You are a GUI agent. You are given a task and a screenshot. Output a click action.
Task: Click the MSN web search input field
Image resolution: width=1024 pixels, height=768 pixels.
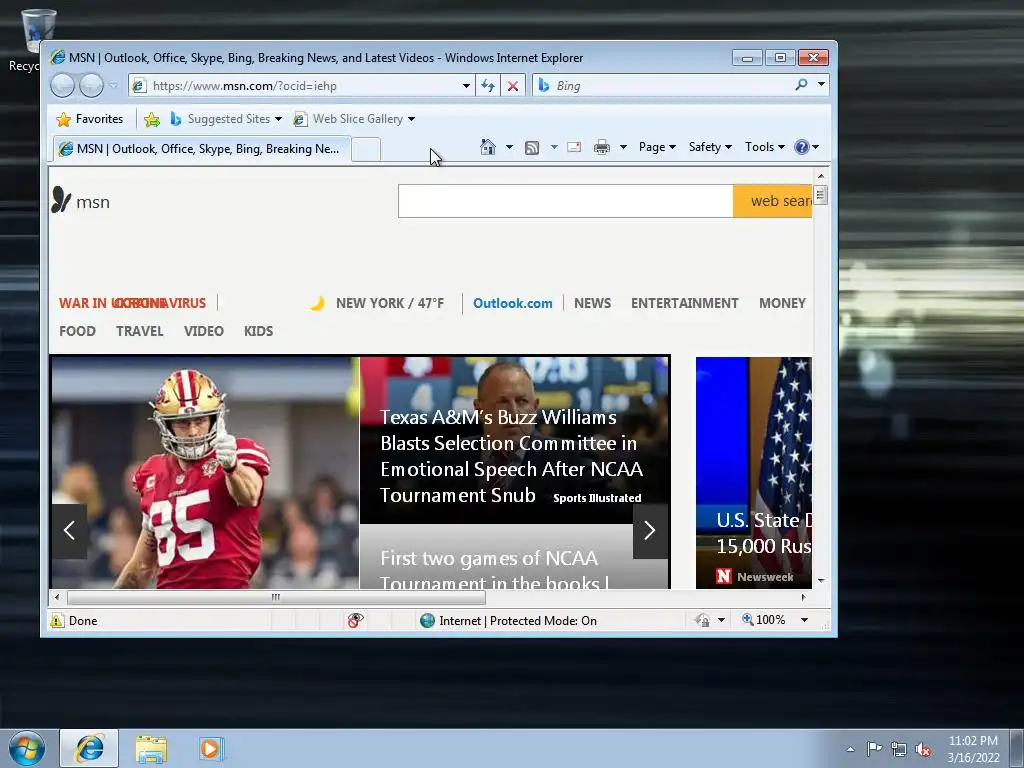tap(566, 200)
